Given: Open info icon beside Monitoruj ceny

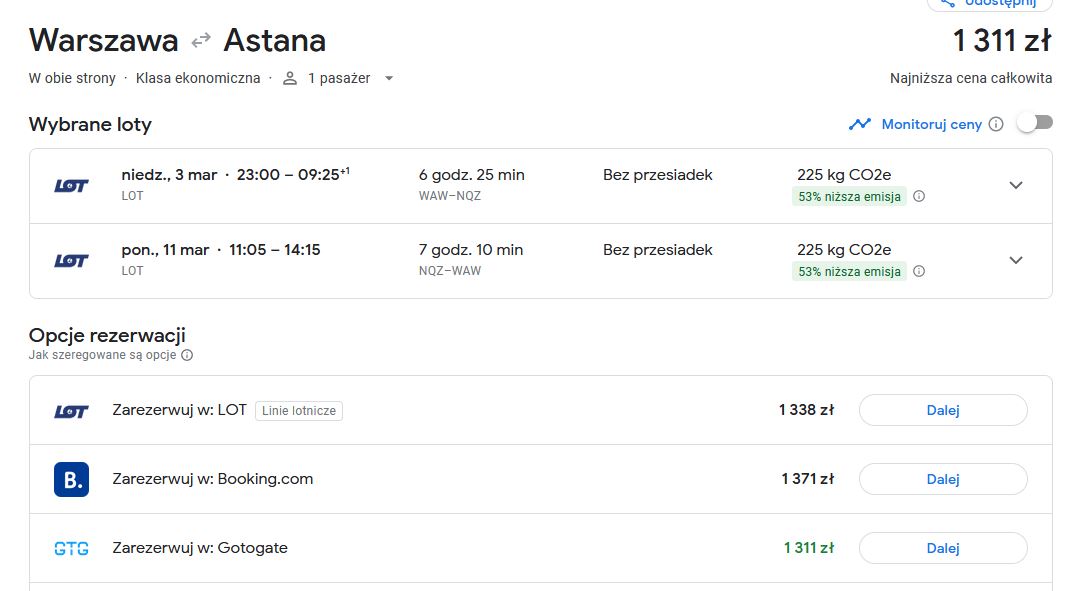Looking at the screenshot, I should point(996,124).
